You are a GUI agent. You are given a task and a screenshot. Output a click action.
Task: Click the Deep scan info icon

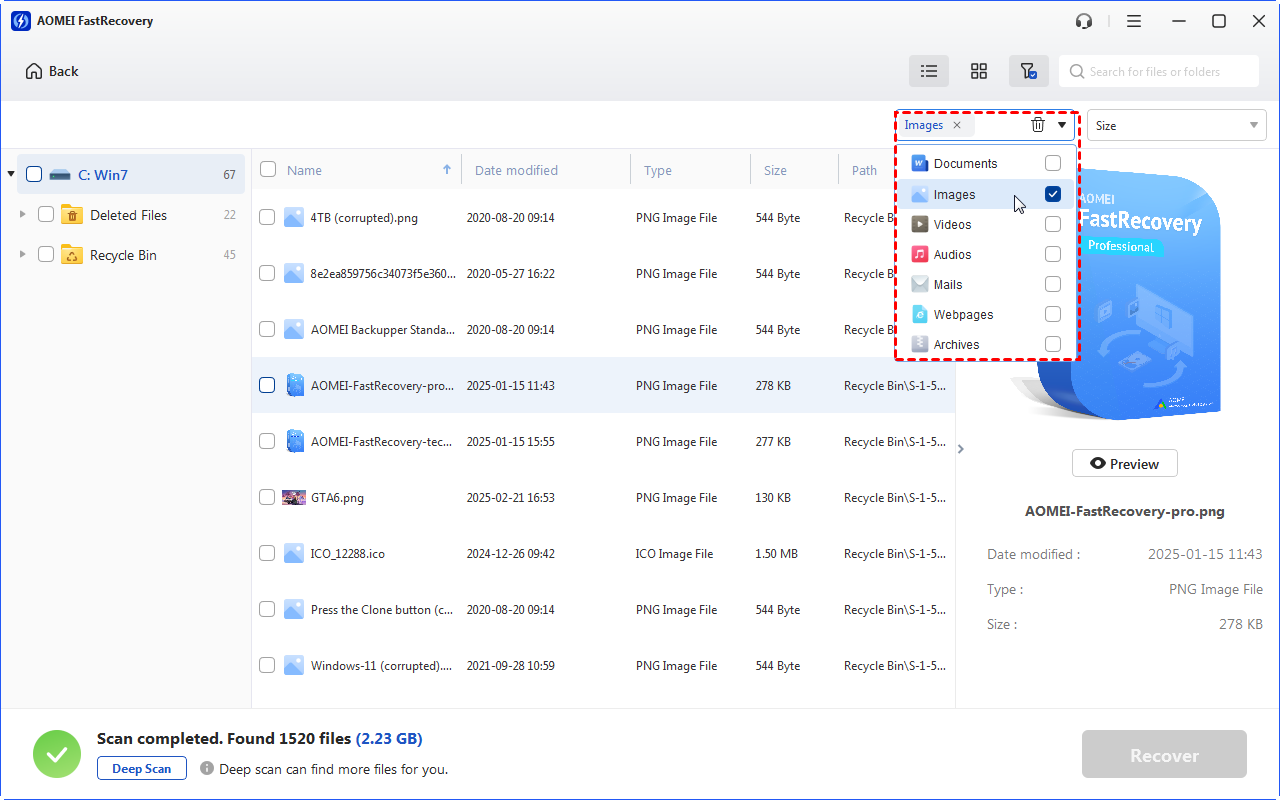click(207, 769)
